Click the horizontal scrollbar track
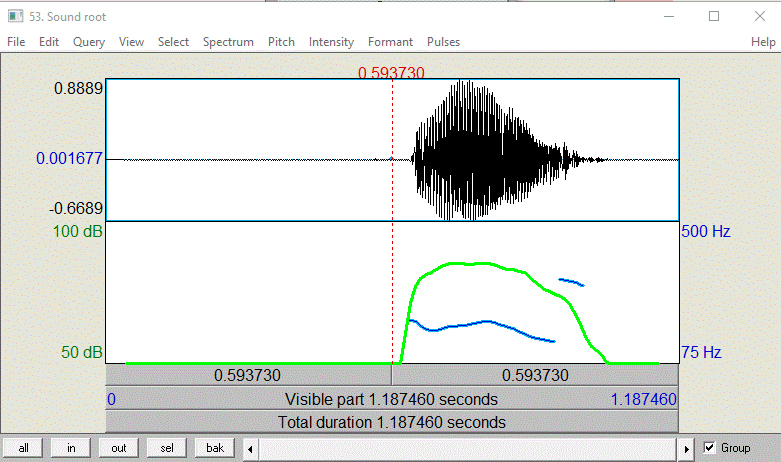 (x=468, y=449)
